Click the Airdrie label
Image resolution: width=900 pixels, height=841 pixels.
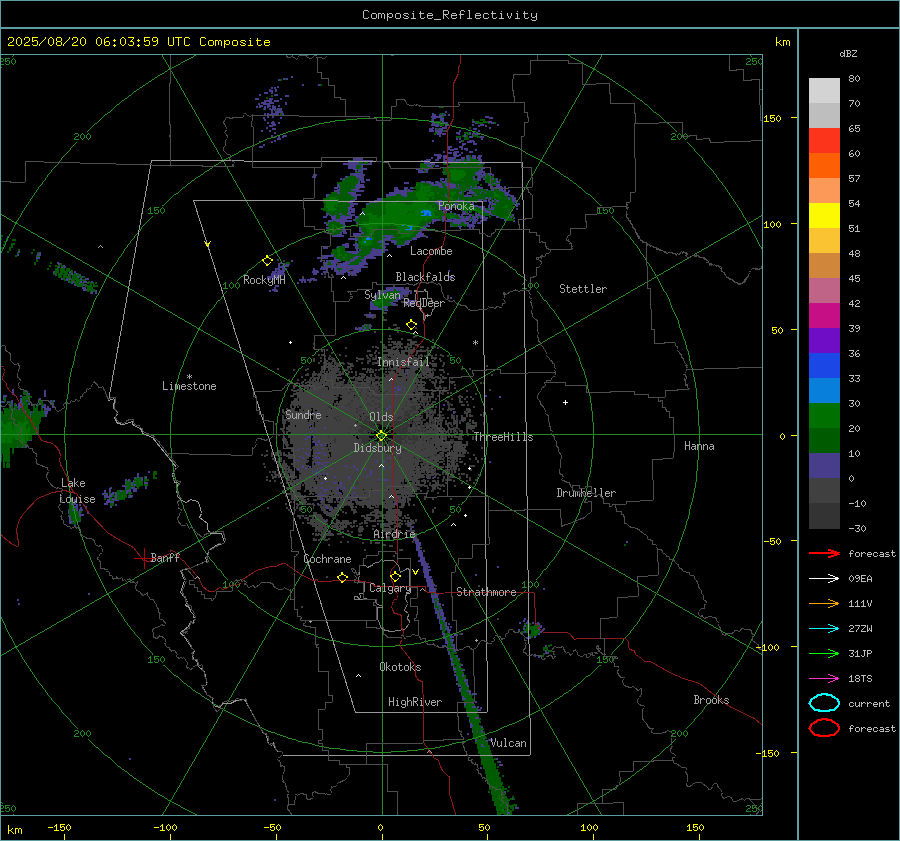(394, 534)
